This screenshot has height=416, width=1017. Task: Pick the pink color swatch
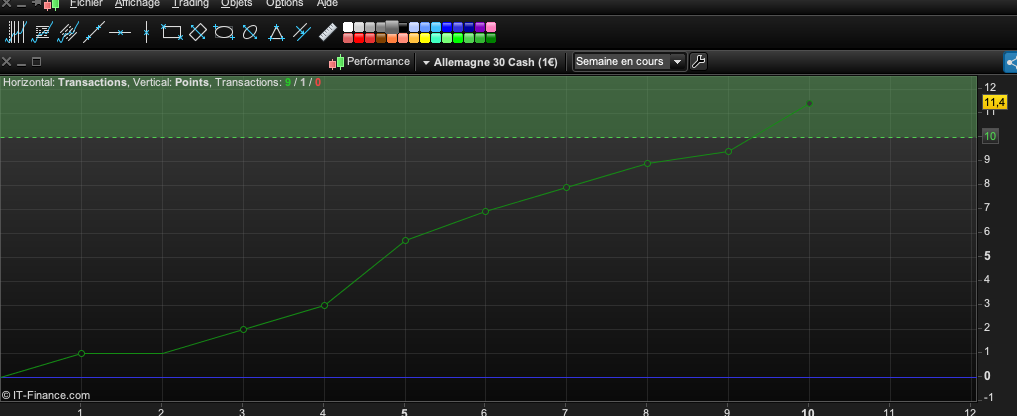click(491, 27)
